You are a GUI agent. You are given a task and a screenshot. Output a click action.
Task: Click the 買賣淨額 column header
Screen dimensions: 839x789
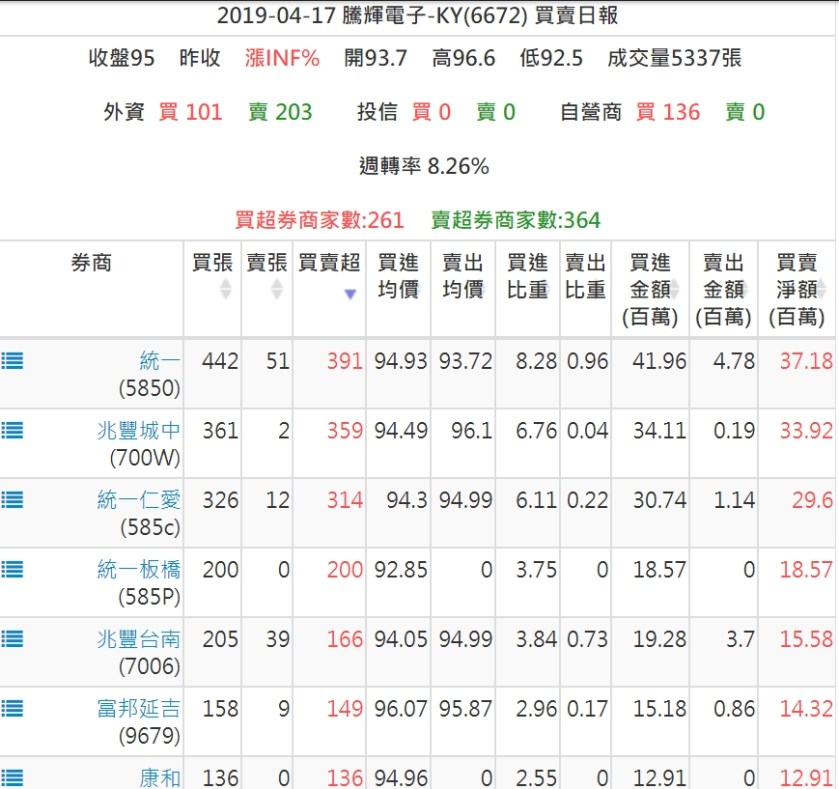[x=797, y=290]
